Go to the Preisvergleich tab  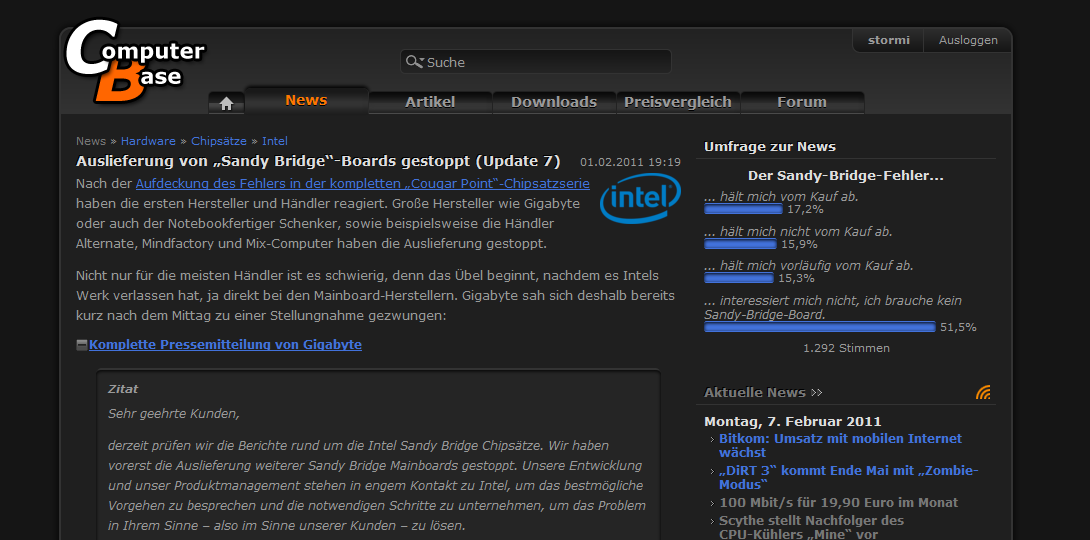pyautogui.click(x=678, y=102)
